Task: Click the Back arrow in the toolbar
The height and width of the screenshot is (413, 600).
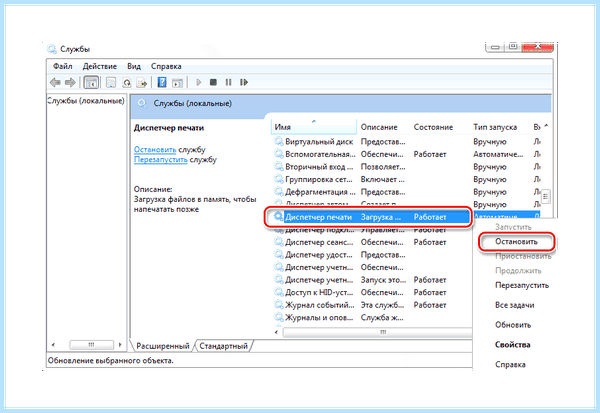Action: [55, 82]
